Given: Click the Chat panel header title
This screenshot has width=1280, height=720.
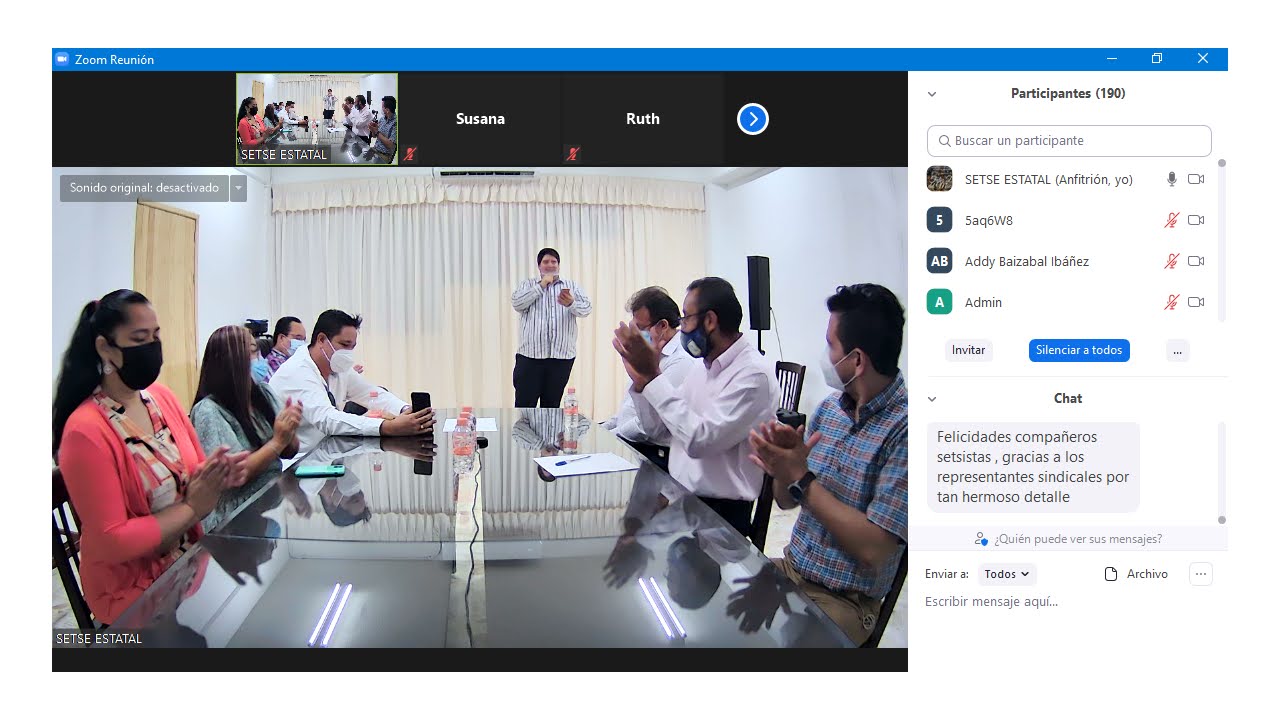Looking at the screenshot, I should [1068, 398].
